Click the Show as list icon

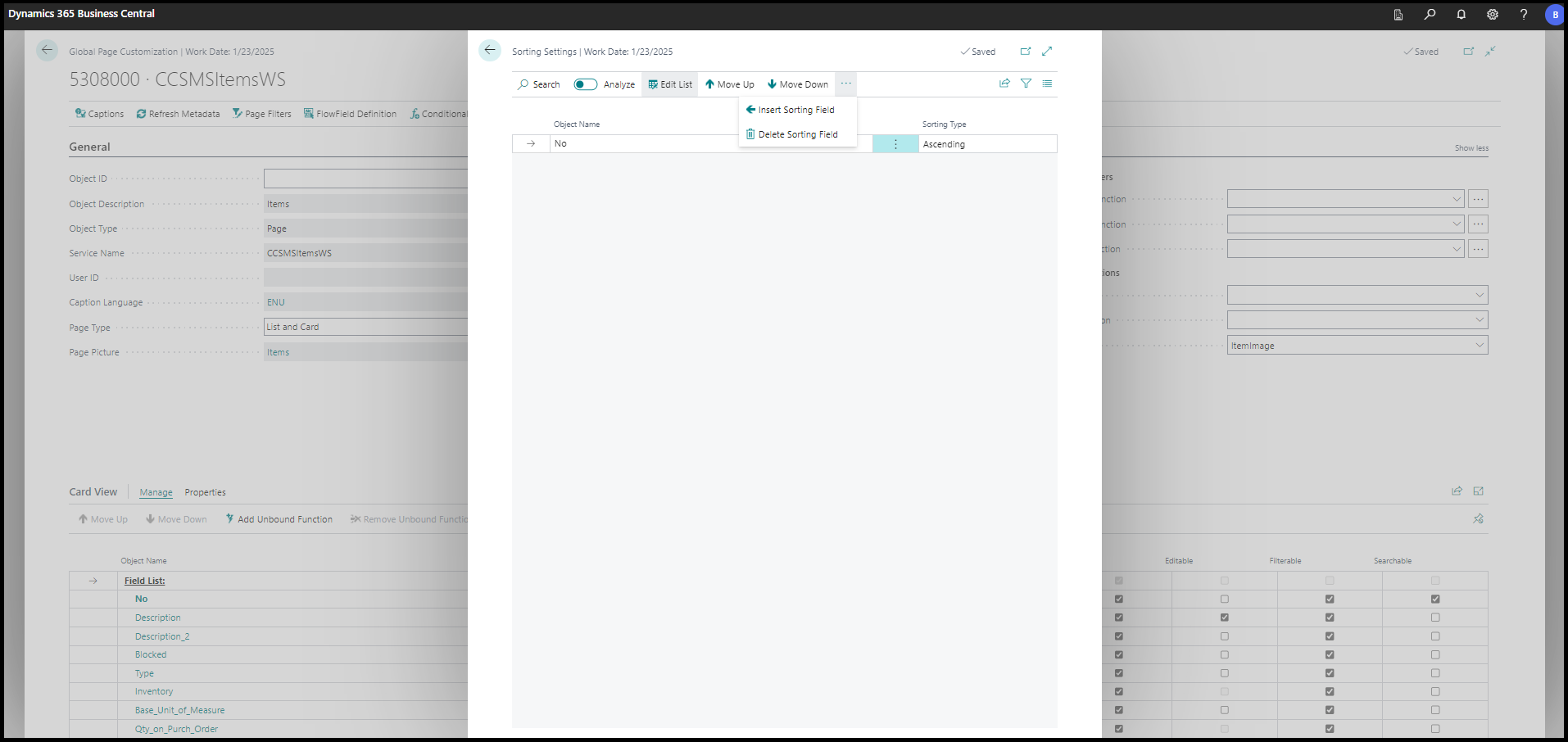point(1047,83)
